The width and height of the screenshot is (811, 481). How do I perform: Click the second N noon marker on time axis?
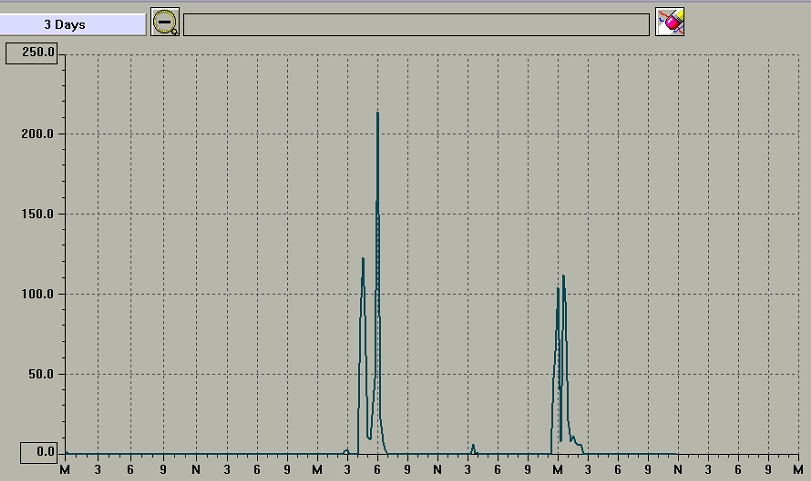click(437, 469)
